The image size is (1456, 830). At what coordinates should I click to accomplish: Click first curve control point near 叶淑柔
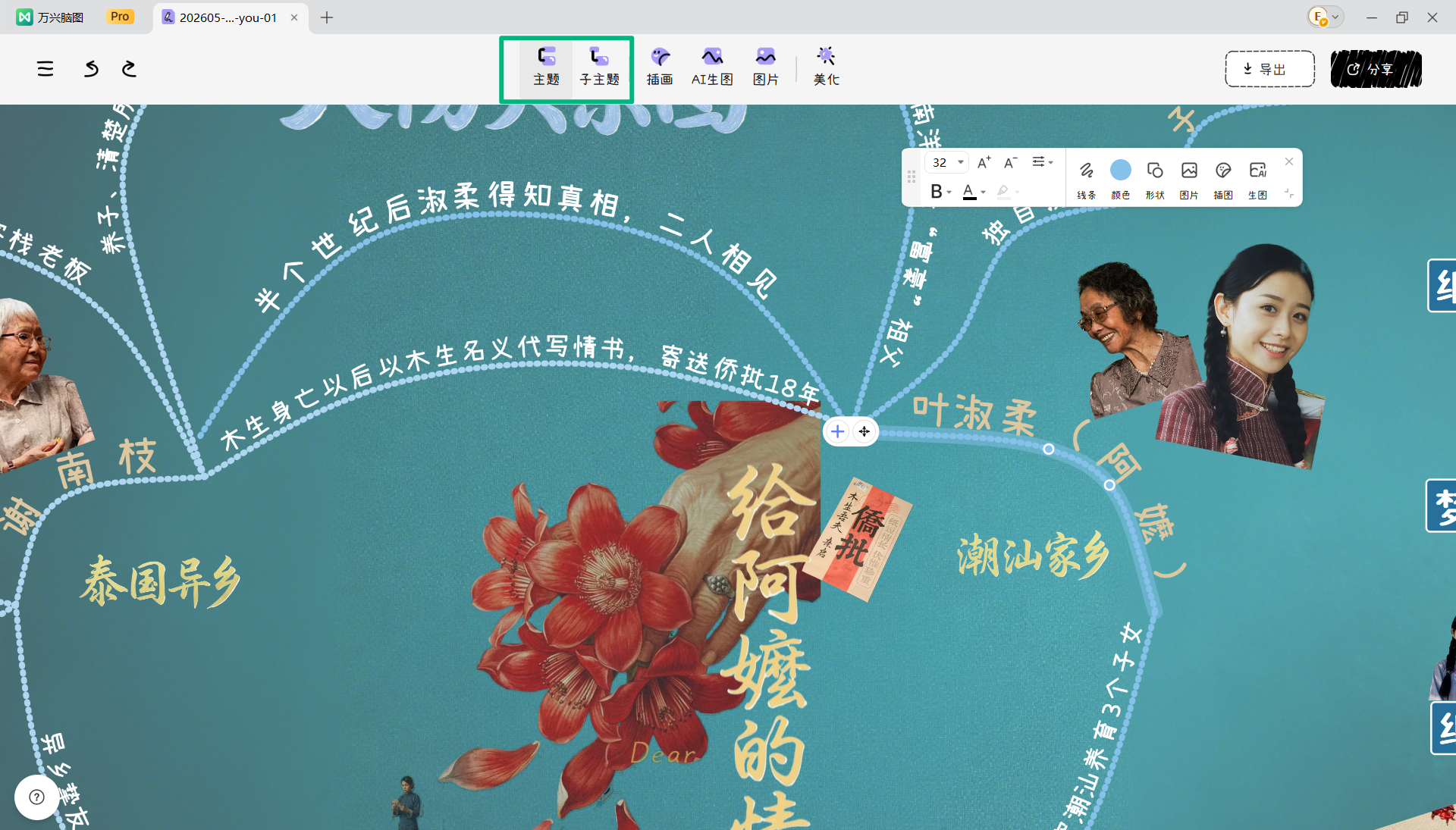[x=1048, y=449]
